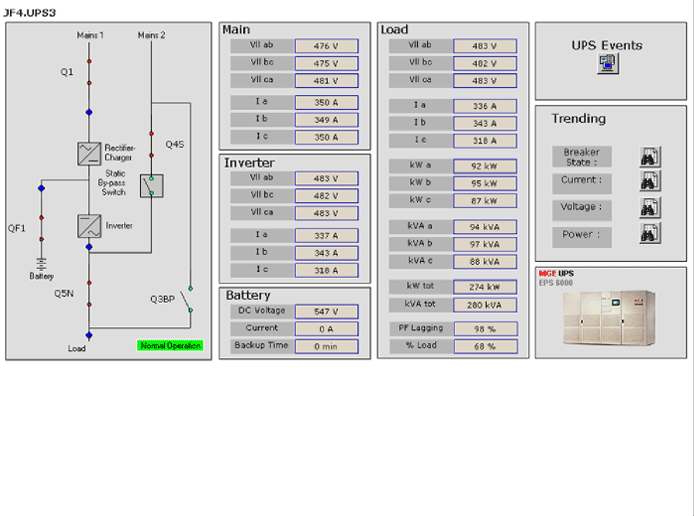The width and height of the screenshot is (694, 516).
Task: Click the MGE UPS EPS 6000 cabinet image
Action: pos(609,317)
